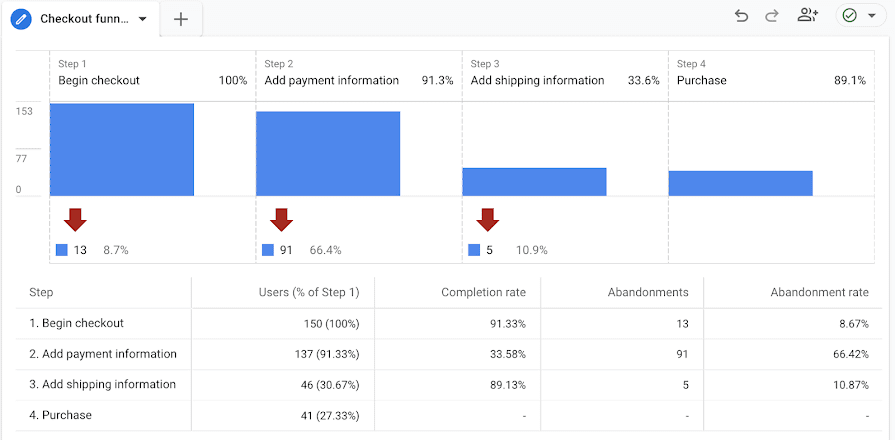The width and height of the screenshot is (895, 440).
Task: Click the 'Add payment information' step title in the chart
Action: pyautogui.click(x=332, y=80)
